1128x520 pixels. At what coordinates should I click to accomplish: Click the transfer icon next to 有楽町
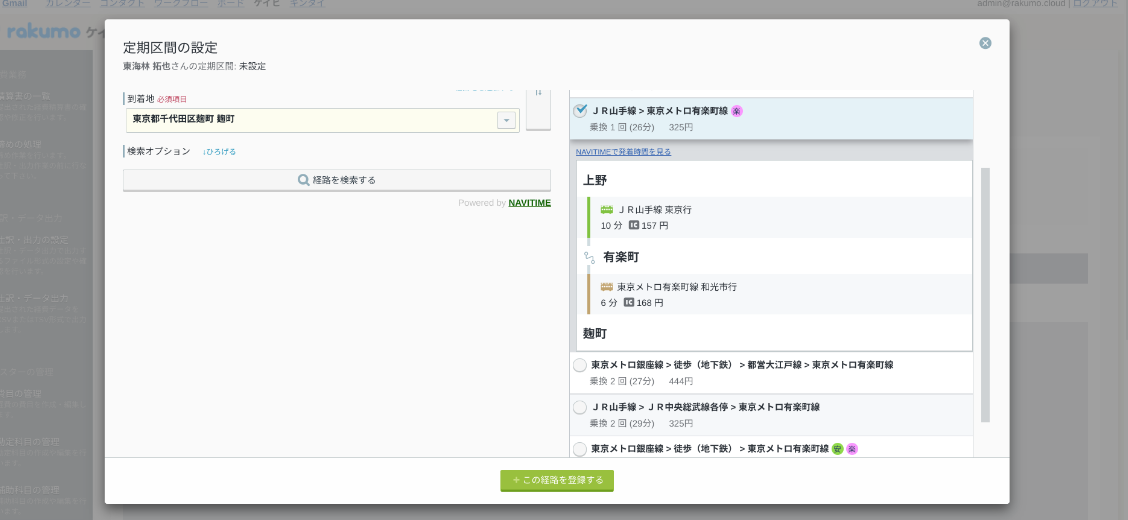coord(590,257)
